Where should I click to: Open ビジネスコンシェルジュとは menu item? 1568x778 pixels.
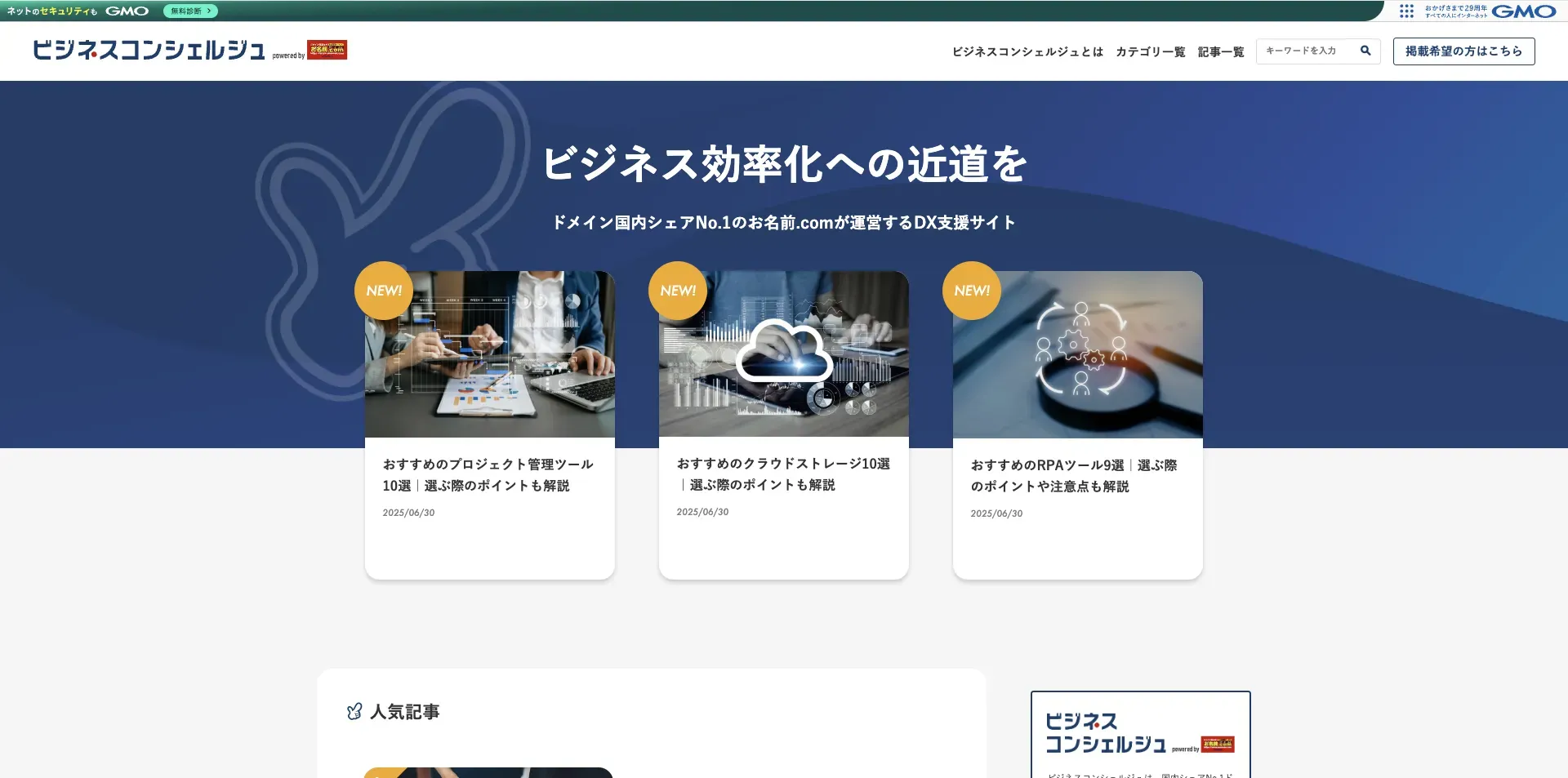[x=1027, y=51]
